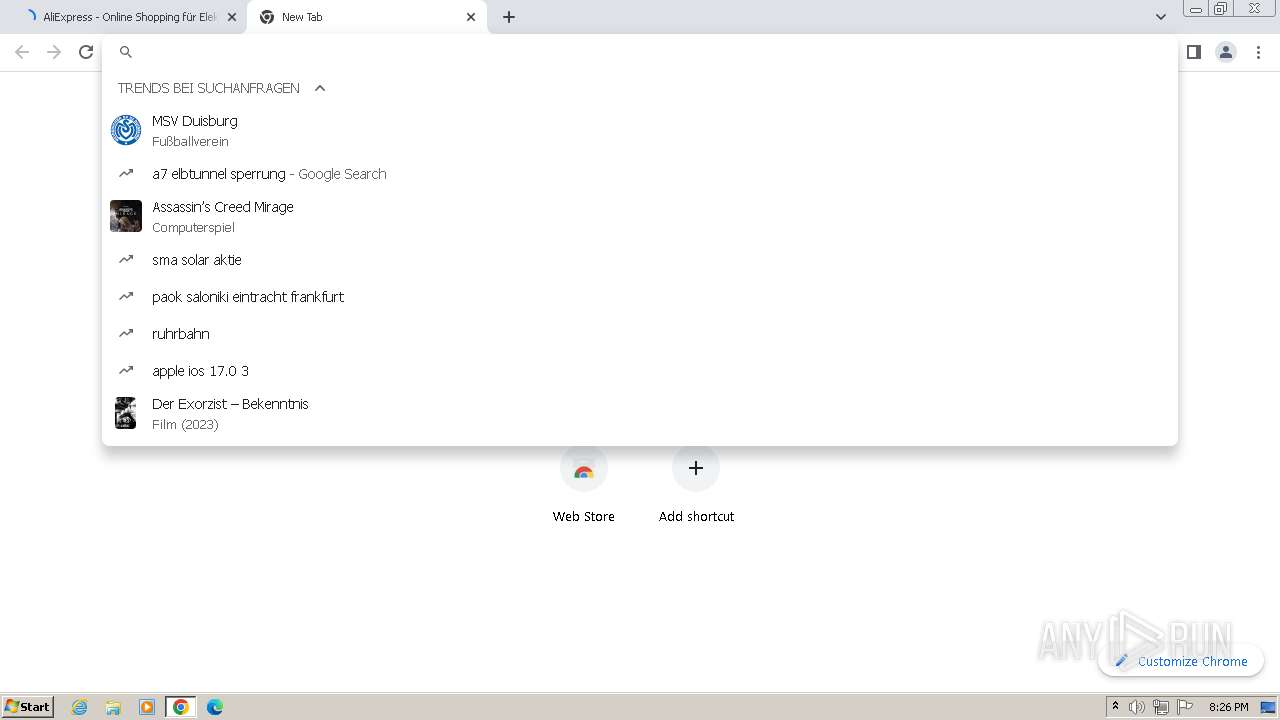Open a new tab with the plus button

(509, 17)
